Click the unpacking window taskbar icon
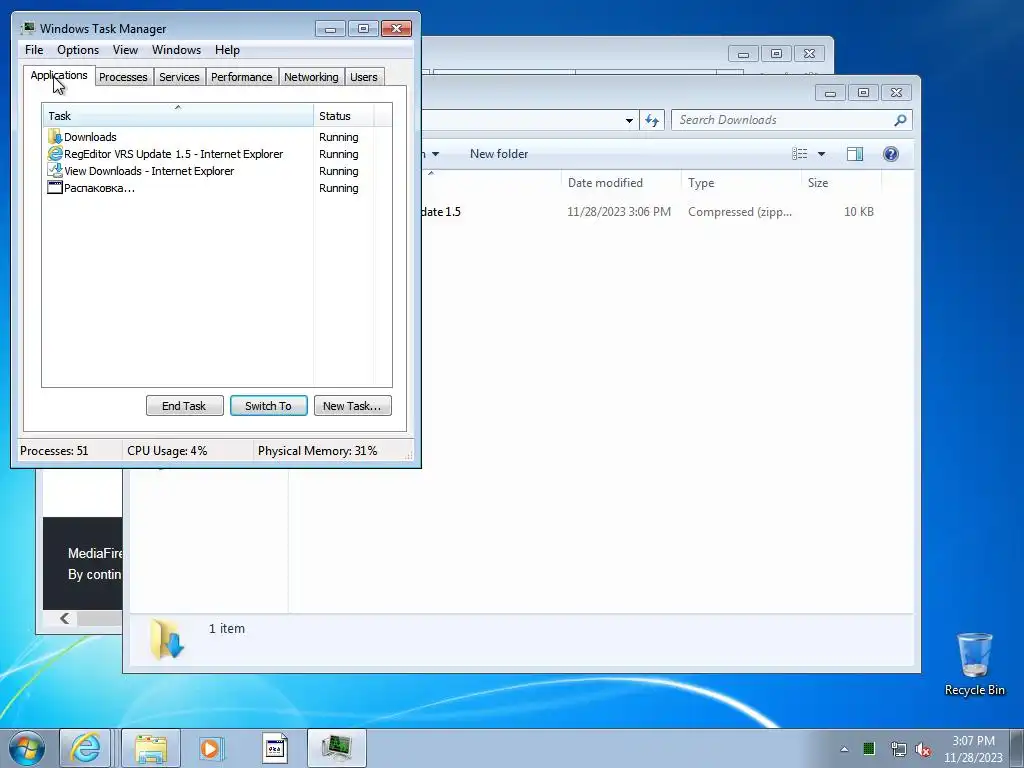Screen dimensions: 1024x768 point(275,748)
